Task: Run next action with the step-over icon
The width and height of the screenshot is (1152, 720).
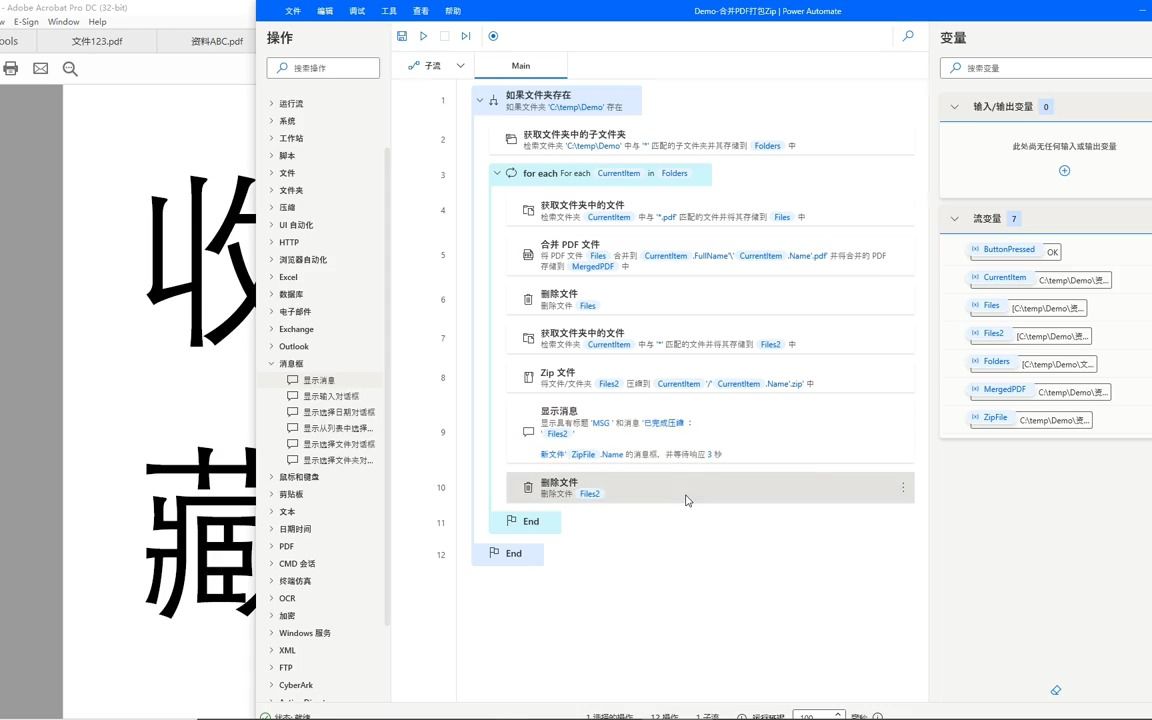Action: tap(466, 36)
